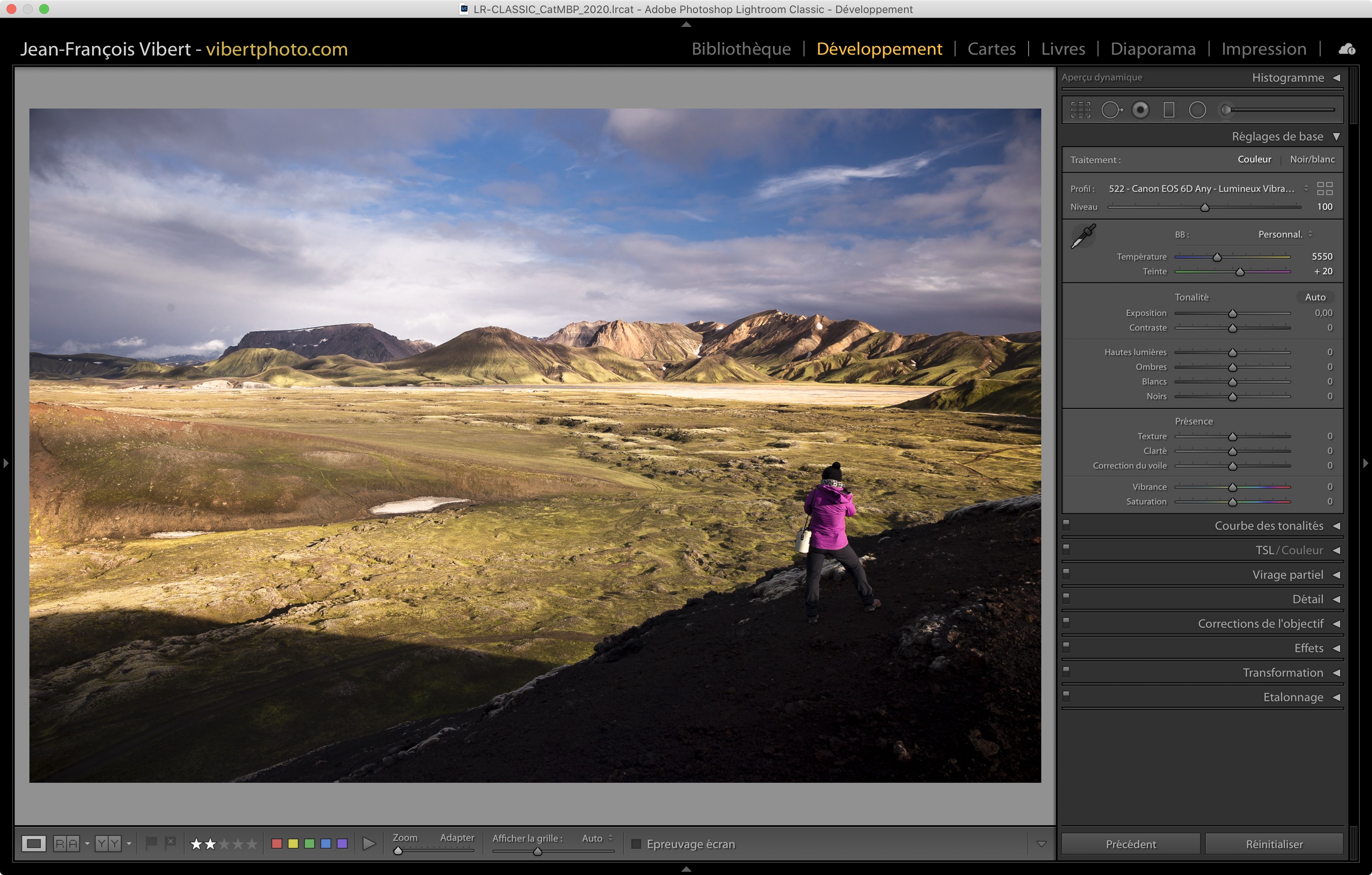1372x875 pixels.
Task: Select the Radial Filter tool
Action: pyautogui.click(x=1197, y=110)
